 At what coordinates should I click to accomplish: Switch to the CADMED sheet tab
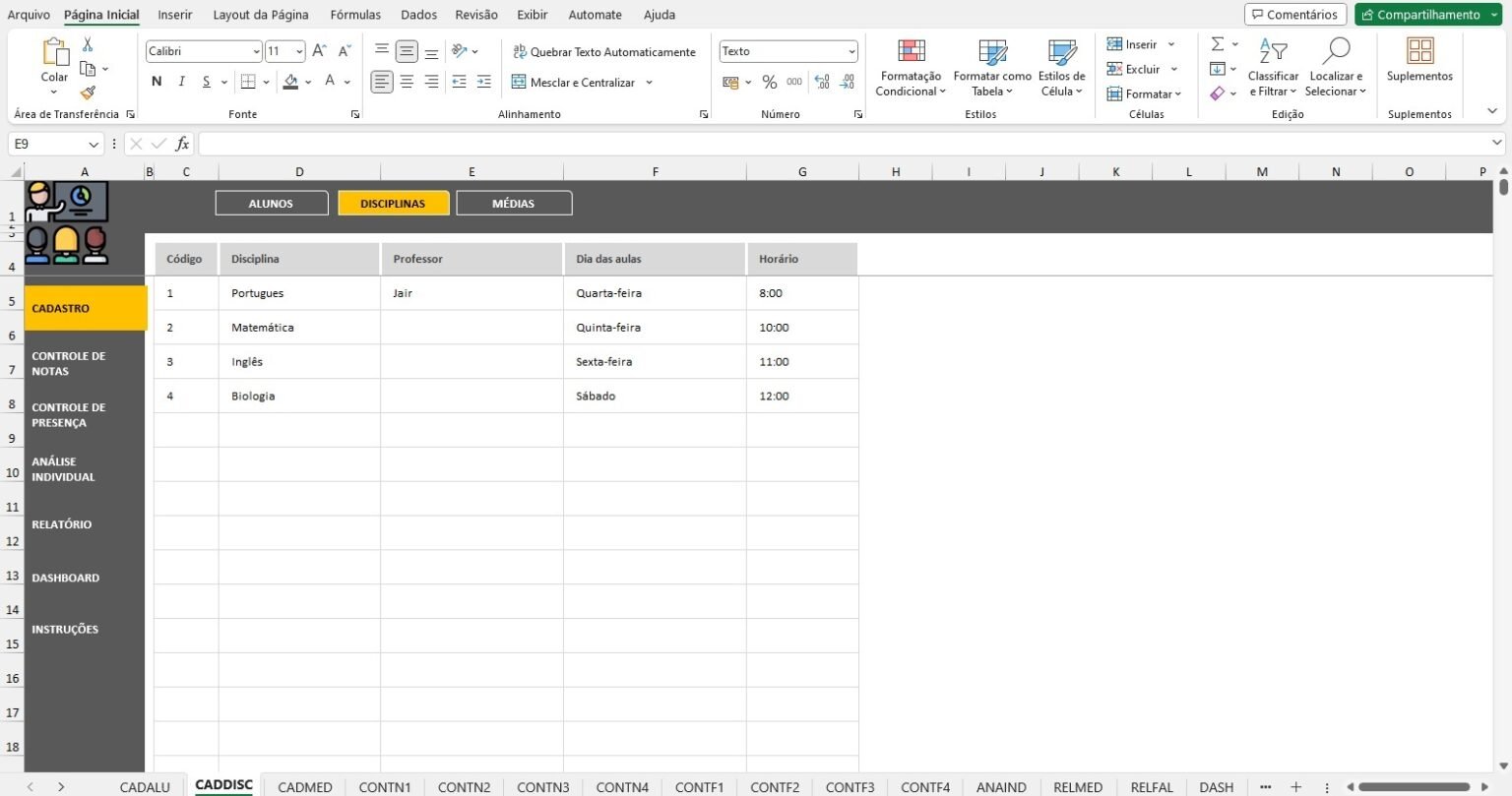[x=305, y=786]
